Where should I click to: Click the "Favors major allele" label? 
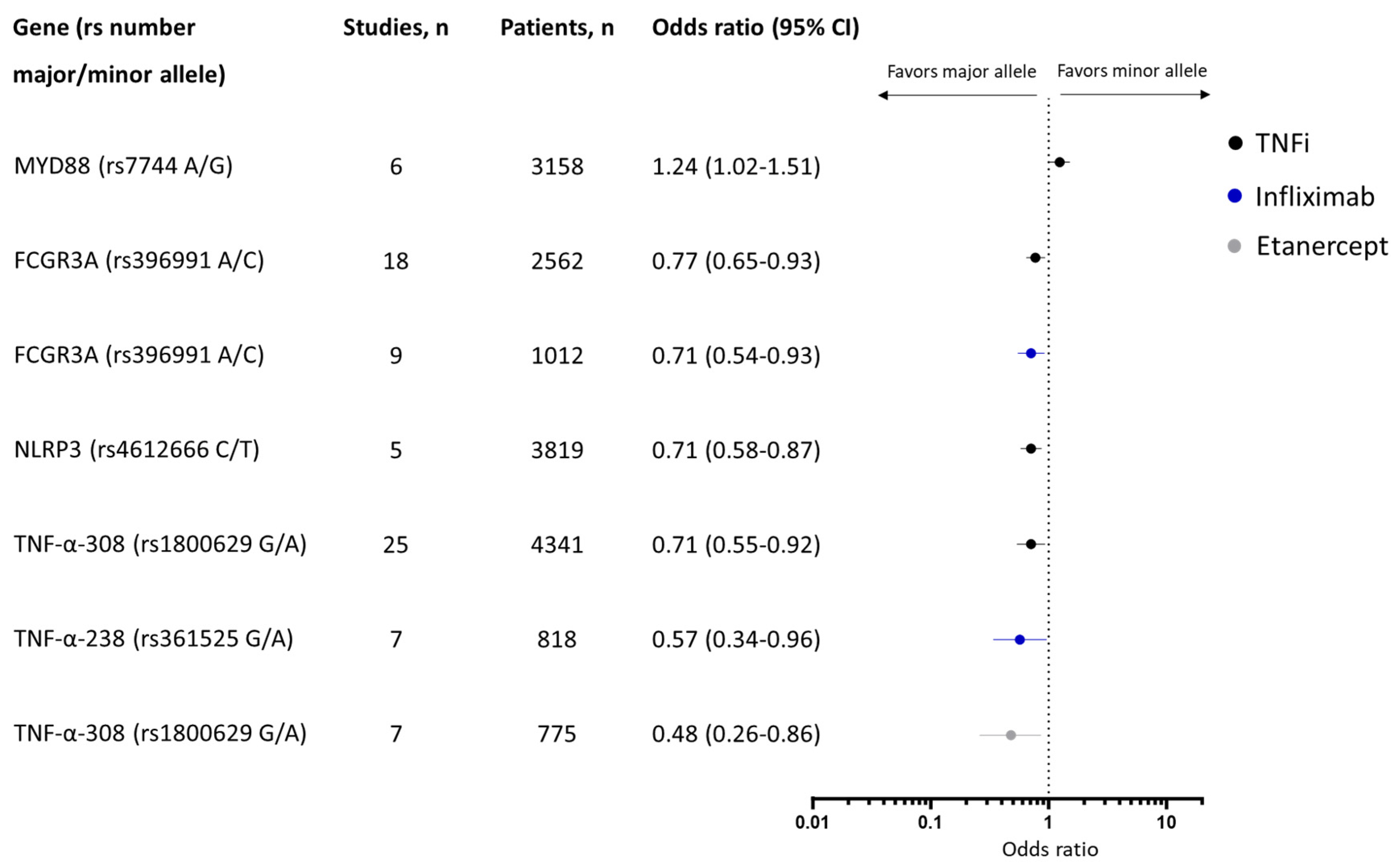click(x=961, y=72)
